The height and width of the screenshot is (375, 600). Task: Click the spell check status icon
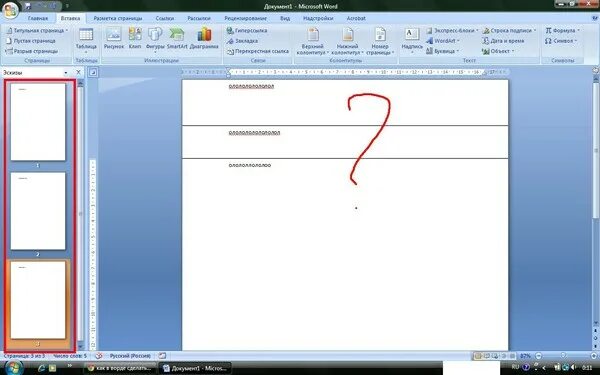pos(99,356)
